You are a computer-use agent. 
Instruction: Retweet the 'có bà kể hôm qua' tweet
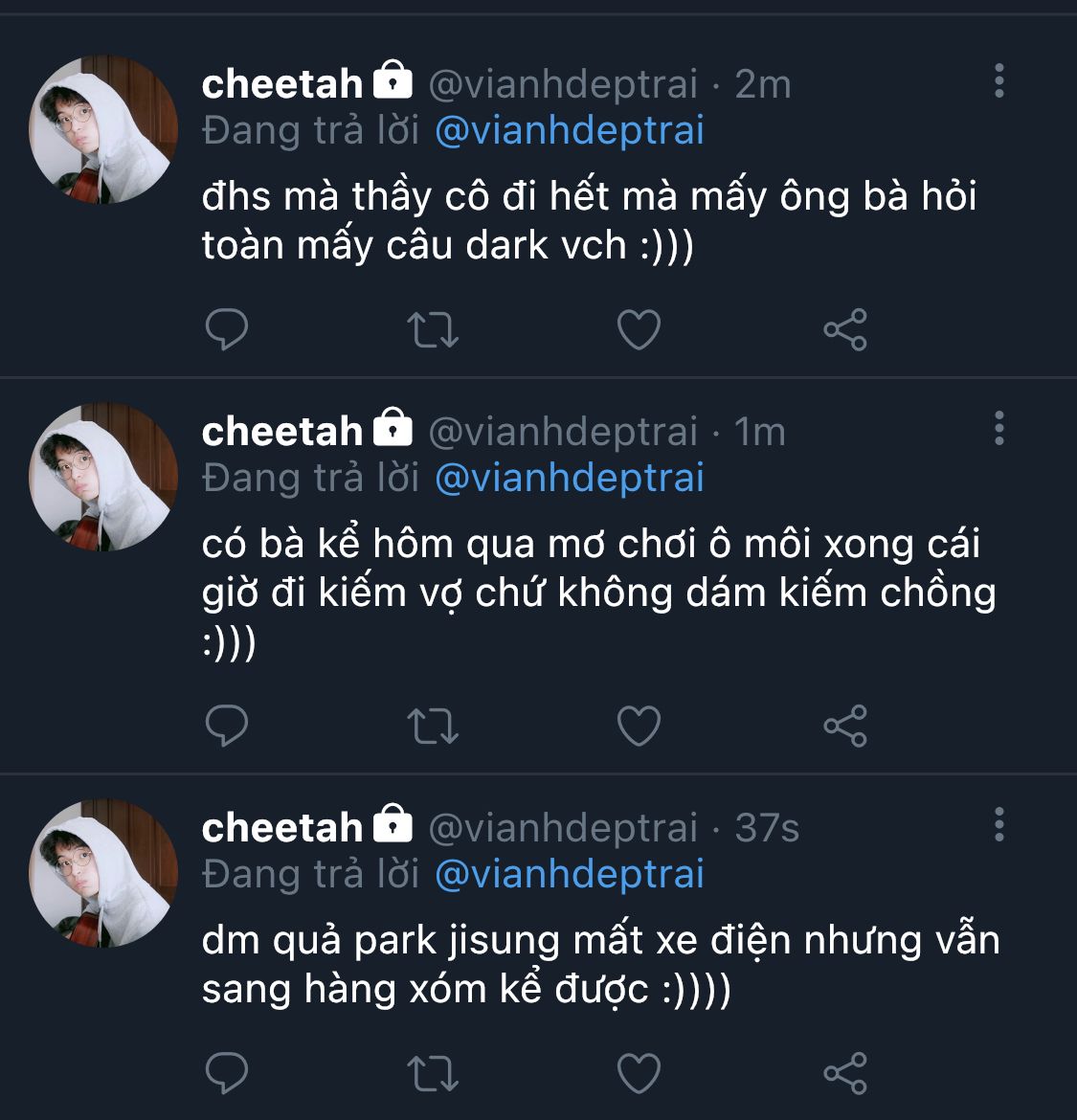point(433,727)
